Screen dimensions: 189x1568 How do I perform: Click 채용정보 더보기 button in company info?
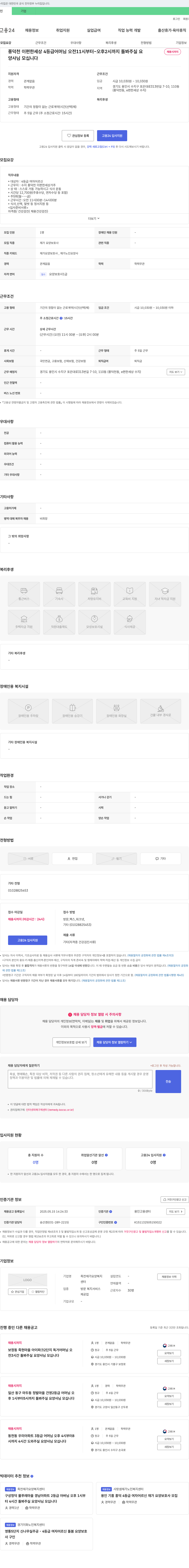click(169, 1277)
